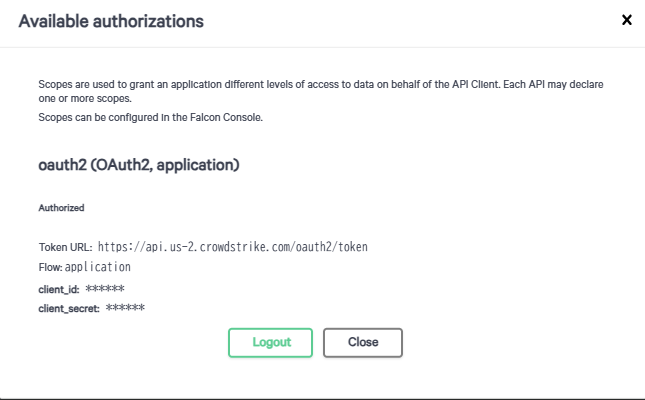
Task: Select the oauth2 (OAuth2, application) heading
Action: [139, 165]
